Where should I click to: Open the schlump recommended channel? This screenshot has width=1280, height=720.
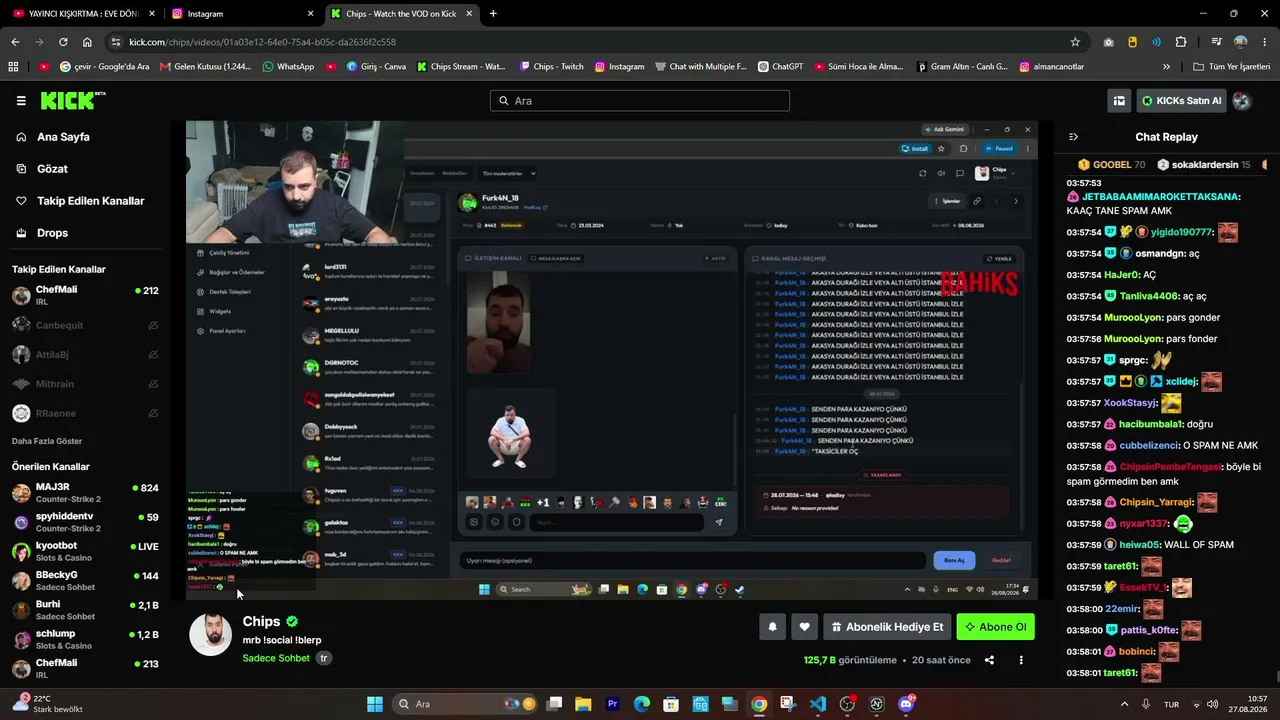pos(85,640)
